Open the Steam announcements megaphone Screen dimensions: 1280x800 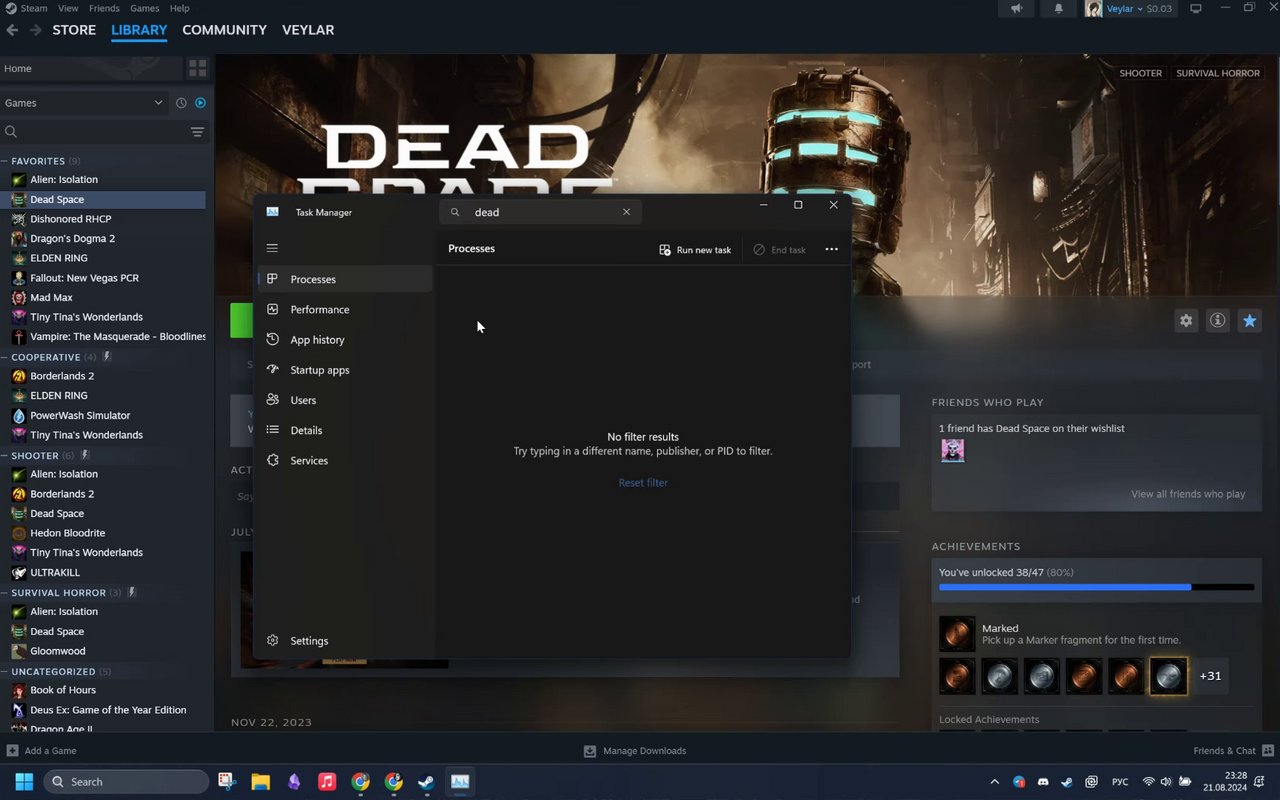click(x=1016, y=9)
